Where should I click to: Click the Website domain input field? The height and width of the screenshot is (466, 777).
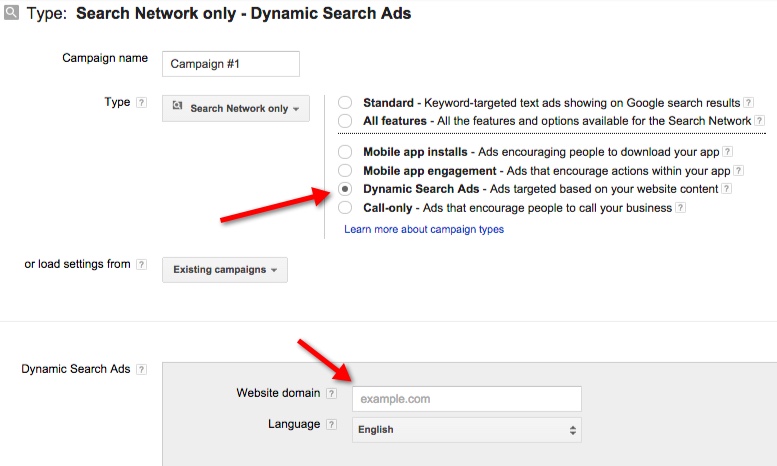tap(466, 399)
